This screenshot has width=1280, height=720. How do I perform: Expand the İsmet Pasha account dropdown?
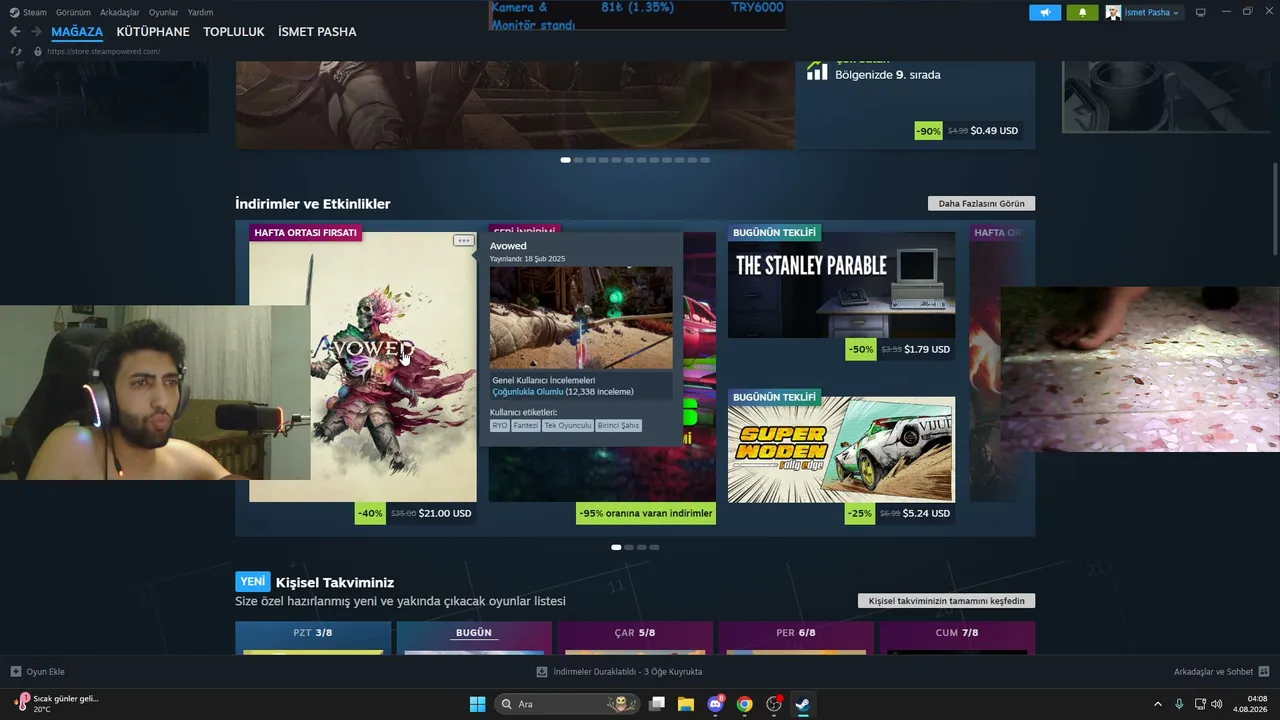tap(1153, 12)
